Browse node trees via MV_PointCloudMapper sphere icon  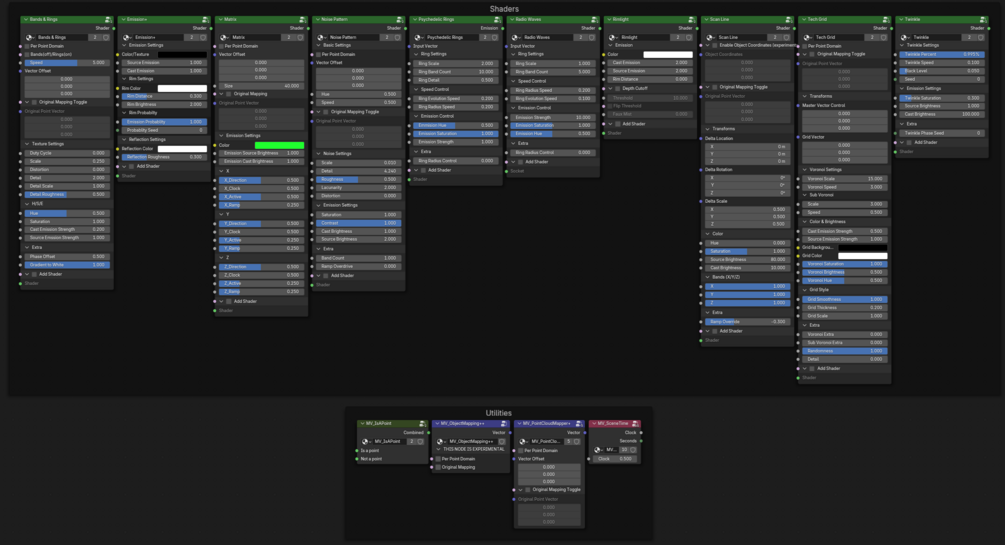(x=524, y=441)
